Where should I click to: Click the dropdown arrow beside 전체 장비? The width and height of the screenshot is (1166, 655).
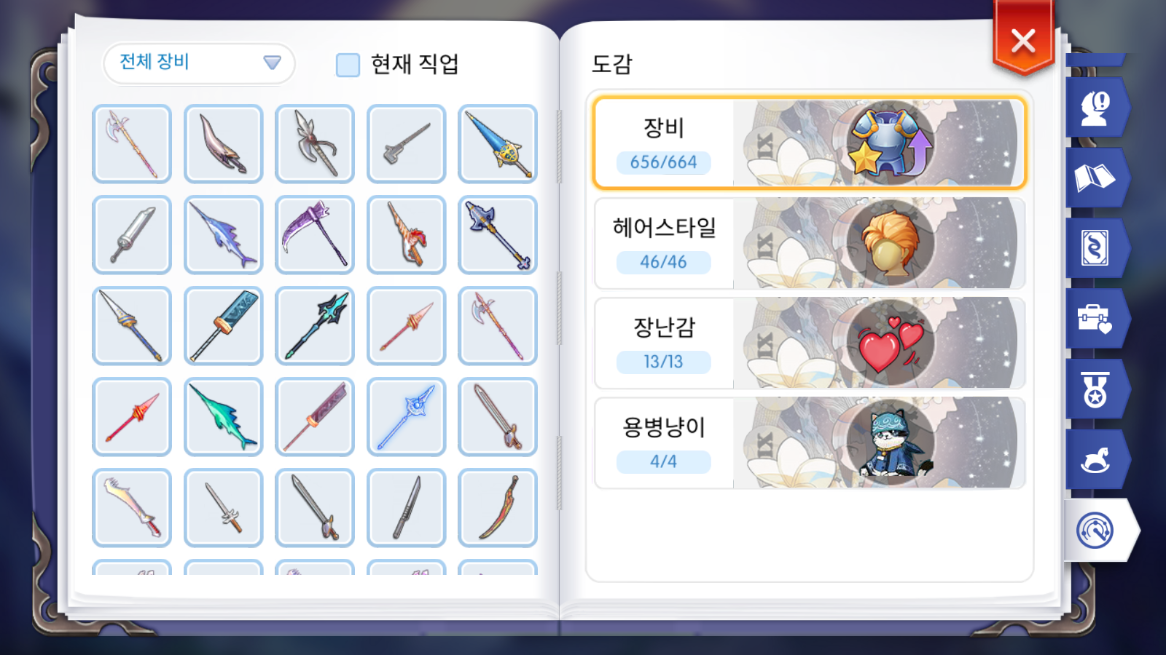click(x=272, y=62)
